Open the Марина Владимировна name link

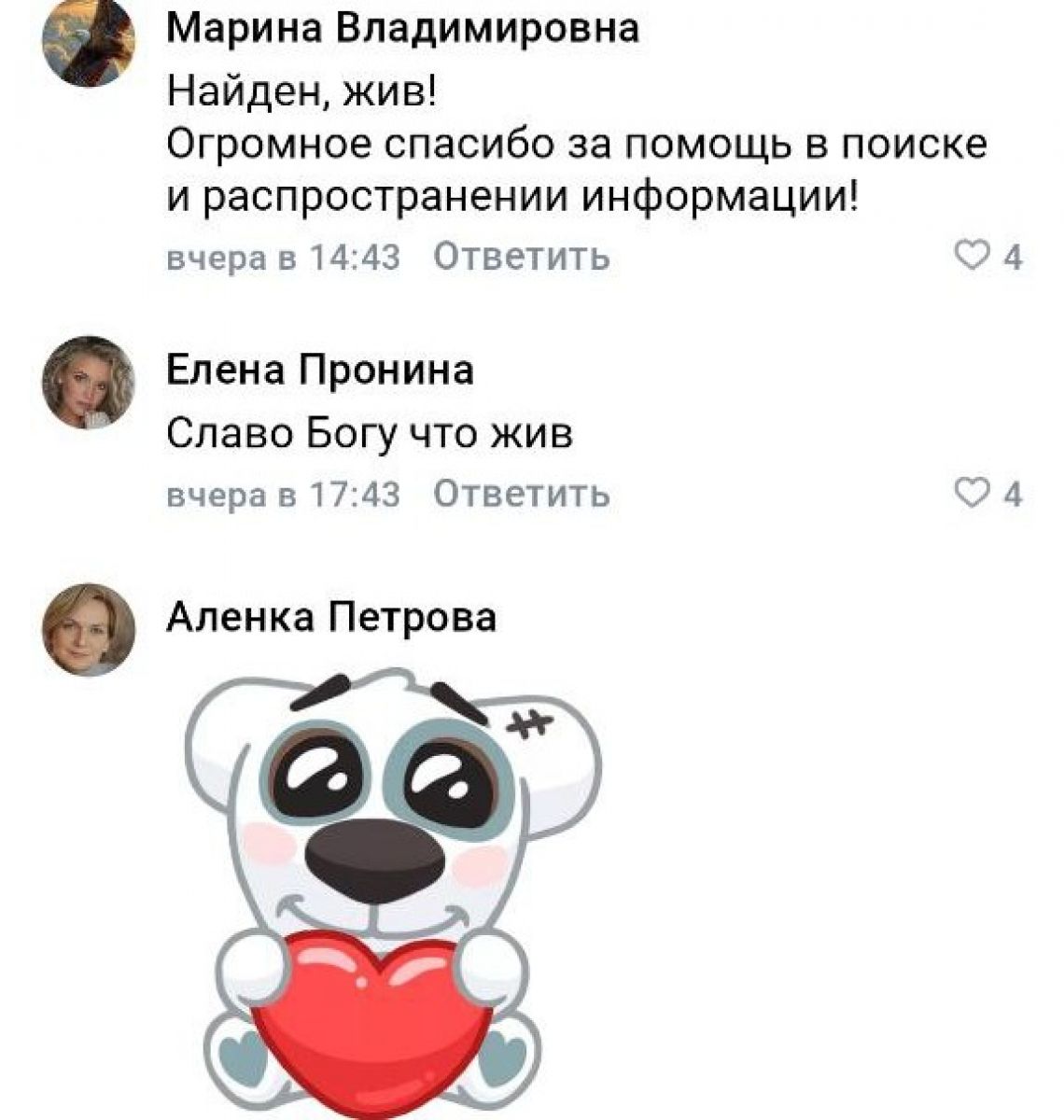pyautogui.click(x=402, y=28)
